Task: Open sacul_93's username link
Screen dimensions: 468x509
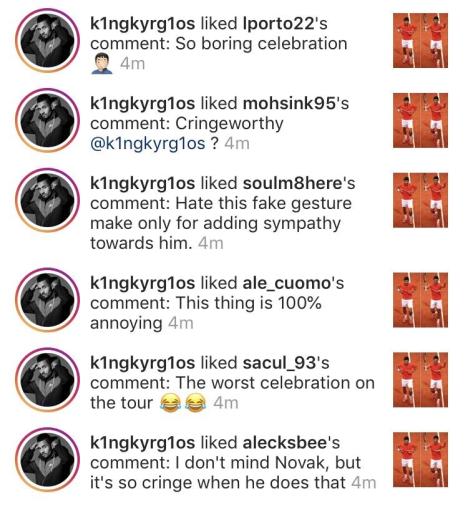Action: point(279,363)
